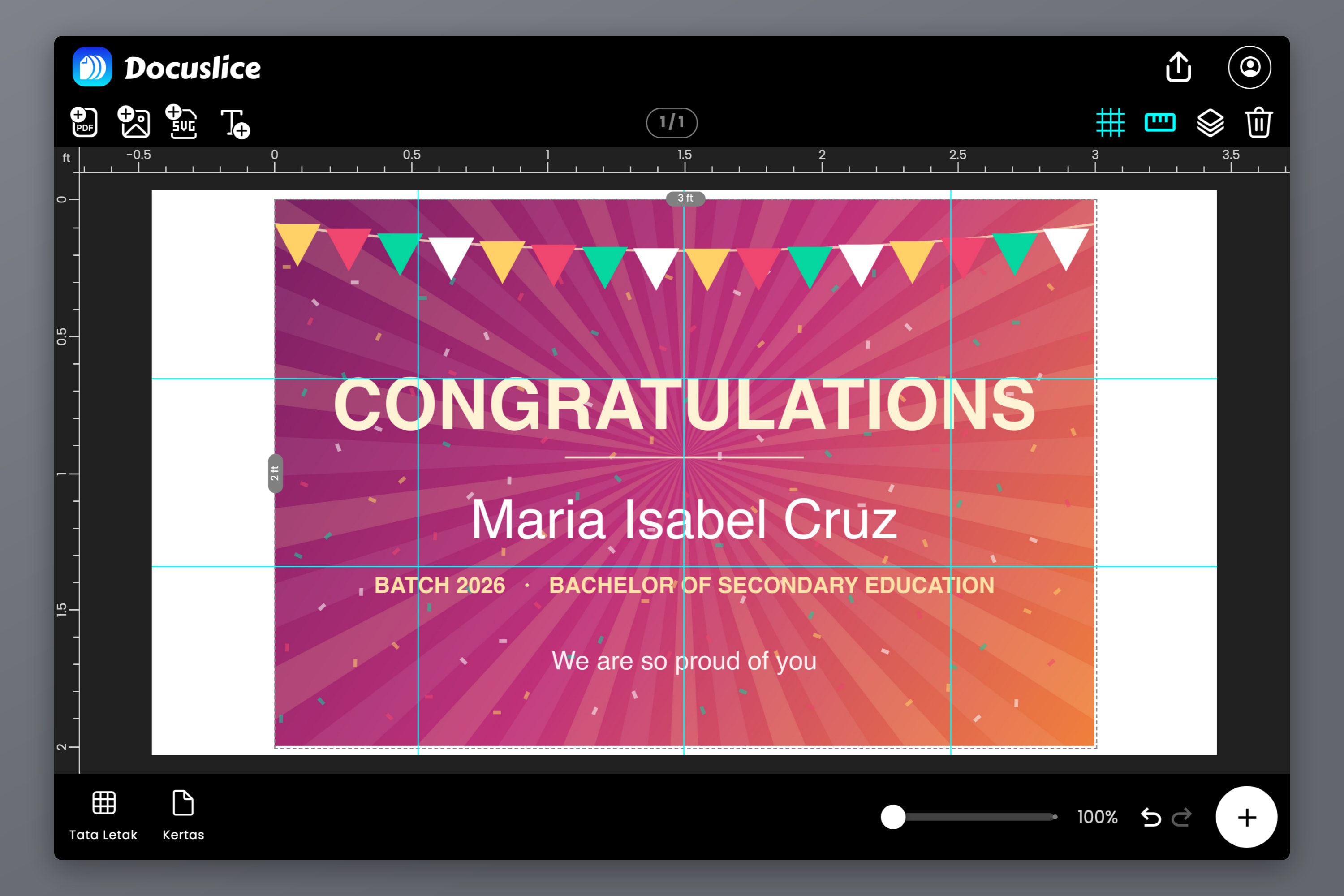Select the 'We are so proud of you' text
The image size is (1344, 896).
(684, 662)
